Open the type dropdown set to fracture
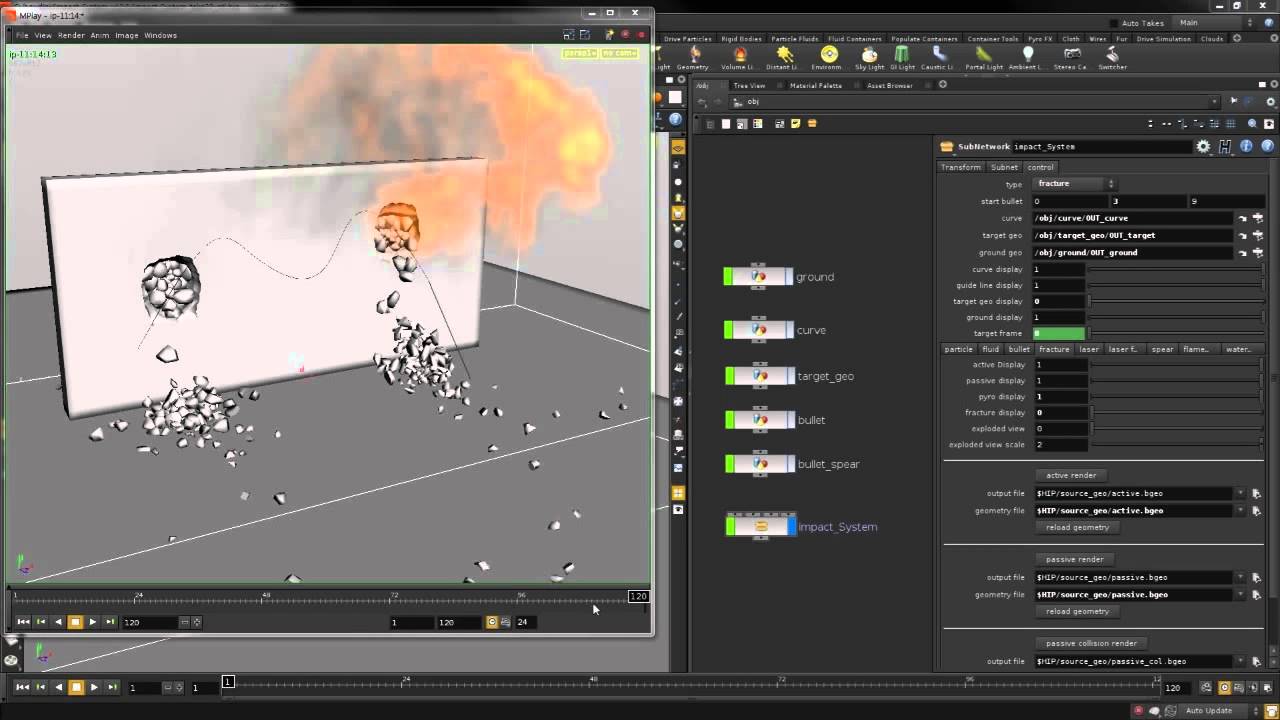 [1074, 184]
